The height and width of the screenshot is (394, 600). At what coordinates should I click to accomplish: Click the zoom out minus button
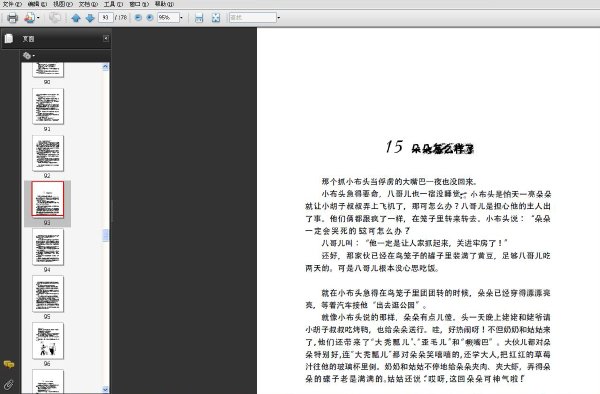(138, 18)
